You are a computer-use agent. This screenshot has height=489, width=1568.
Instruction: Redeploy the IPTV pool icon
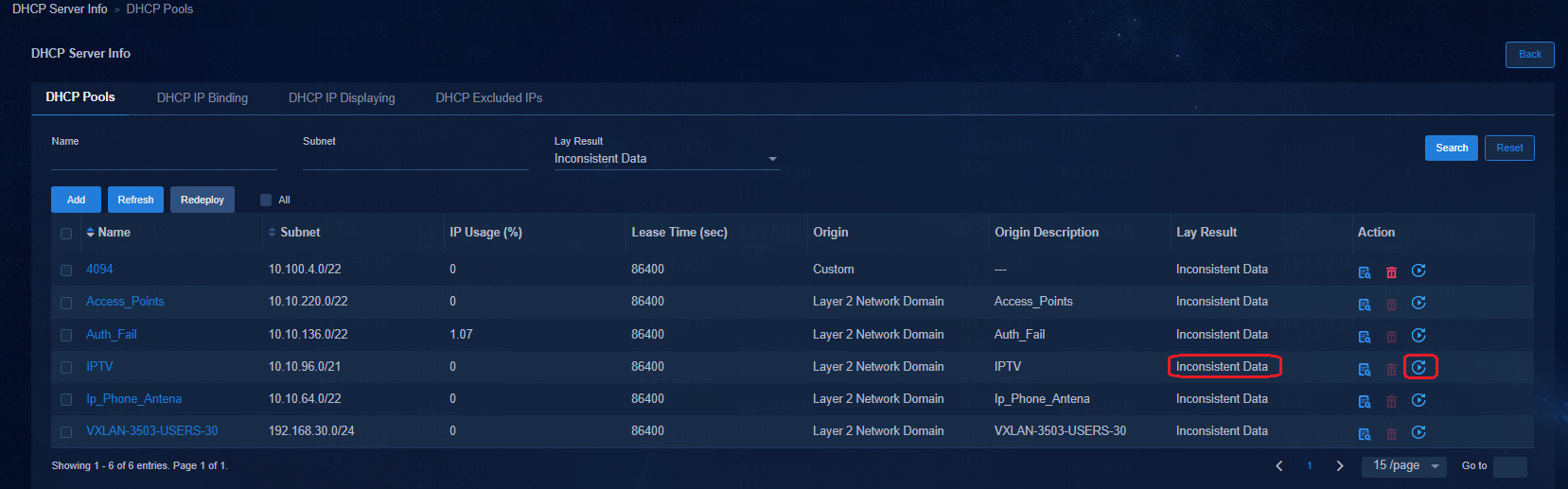point(1418,368)
